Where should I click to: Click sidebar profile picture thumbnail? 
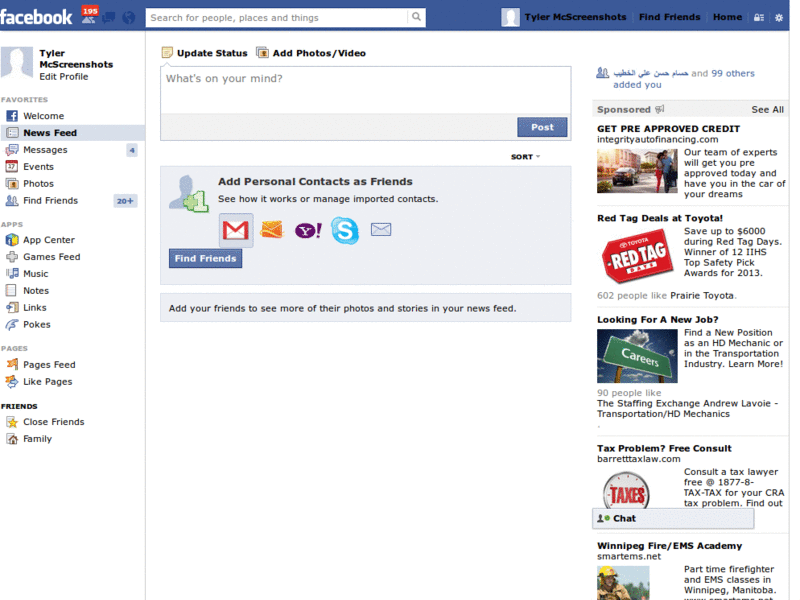(17, 63)
